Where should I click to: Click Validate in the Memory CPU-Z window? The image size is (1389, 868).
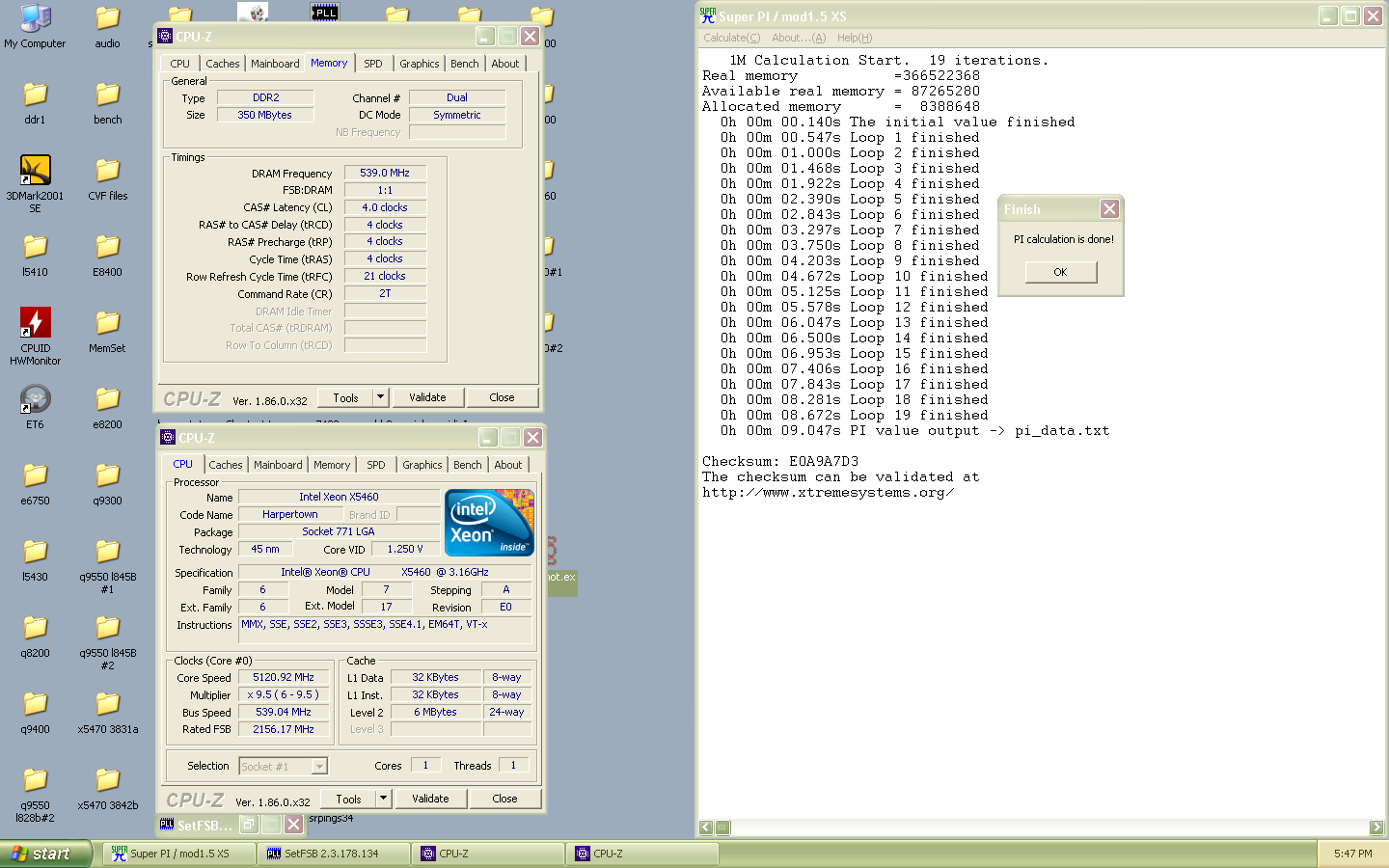pyautogui.click(x=427, y=397)
